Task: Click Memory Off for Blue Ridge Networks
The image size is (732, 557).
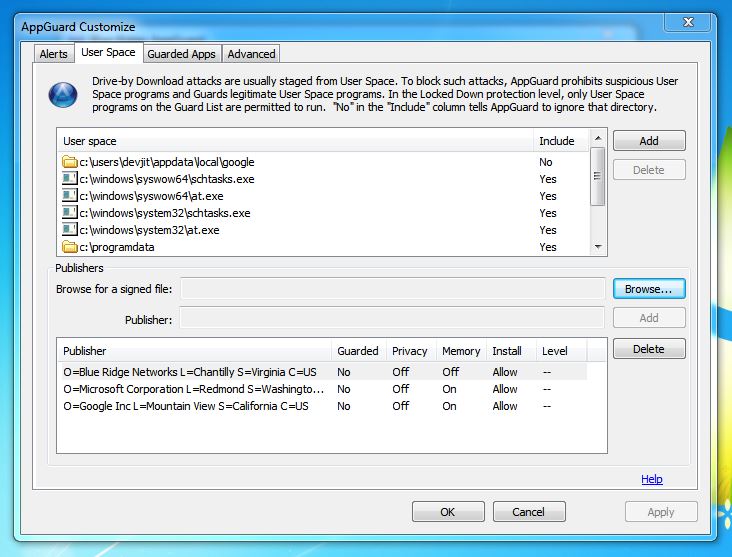Action: (450, 372)
